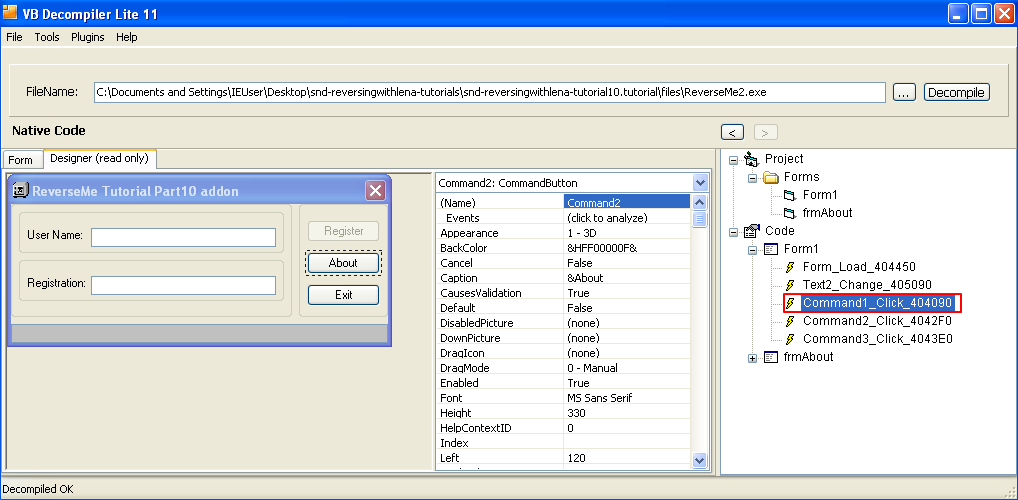Switch to the Designer (read only) tab

coord(99,158)
